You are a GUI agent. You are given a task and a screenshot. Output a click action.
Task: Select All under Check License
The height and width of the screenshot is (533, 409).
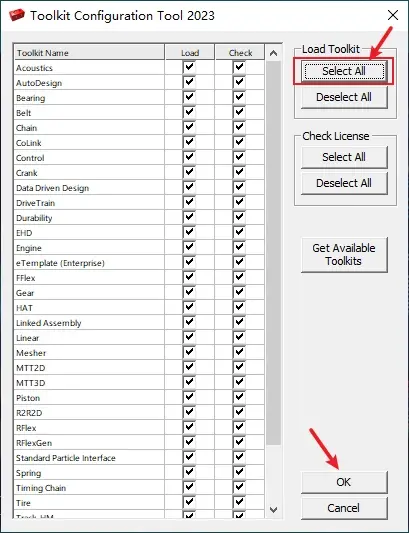pos(344,157)
